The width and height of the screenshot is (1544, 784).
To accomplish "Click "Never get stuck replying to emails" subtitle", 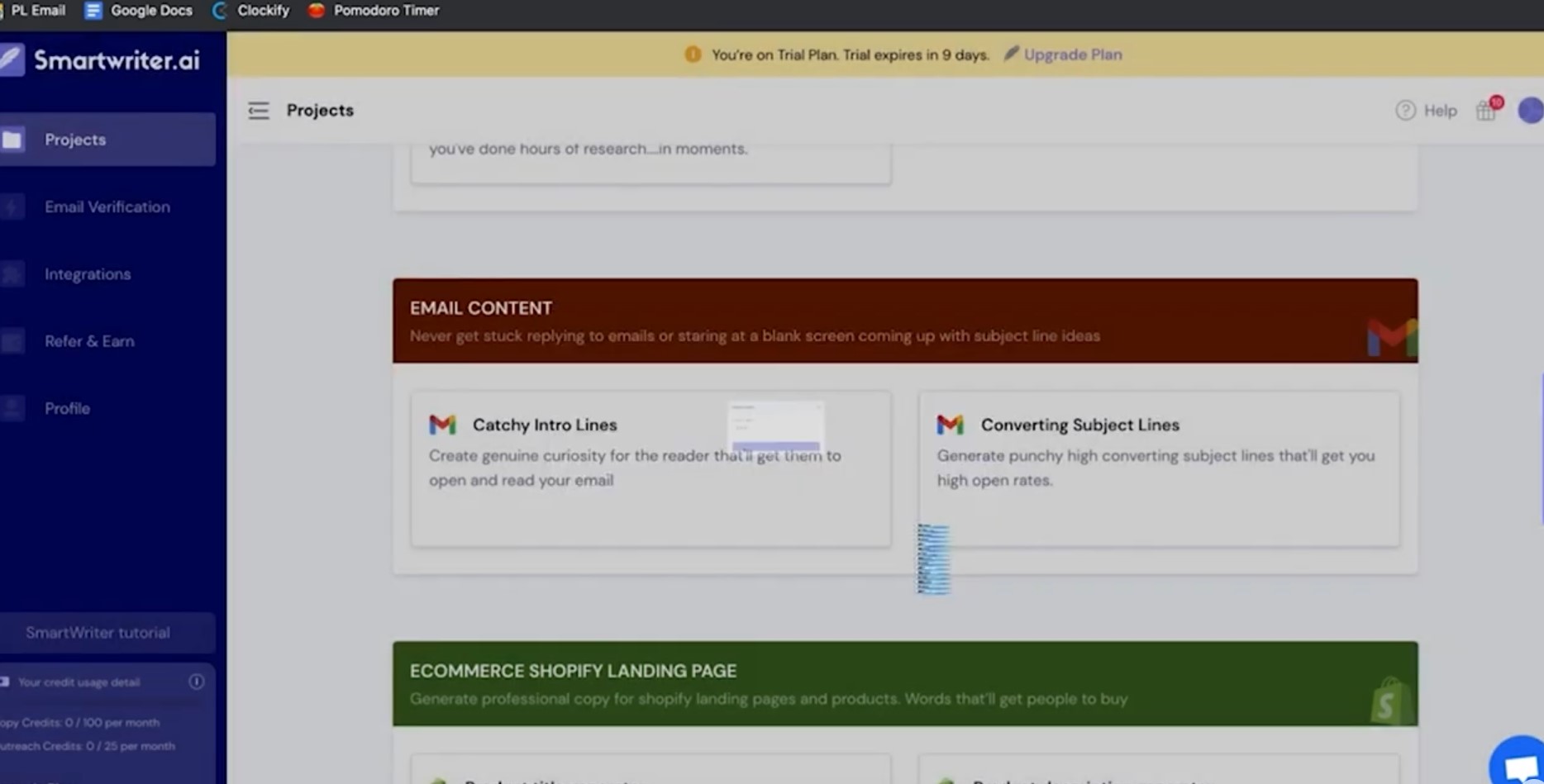I will 755,336.
